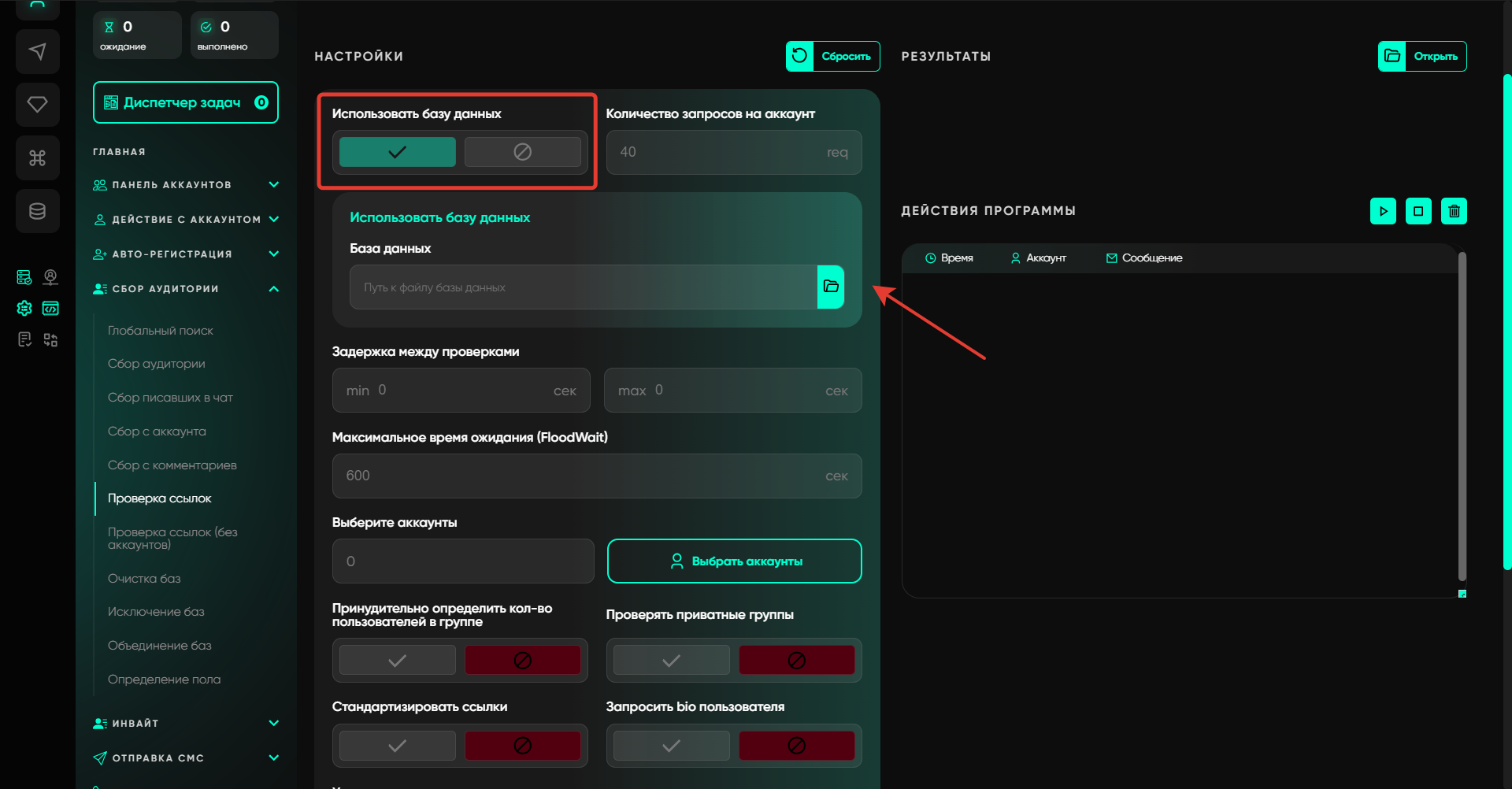Image resolution: width=1512 pixels, height=789 pixels.
Task: Browse for database file with folder icon
Action: tap(830, 287)
